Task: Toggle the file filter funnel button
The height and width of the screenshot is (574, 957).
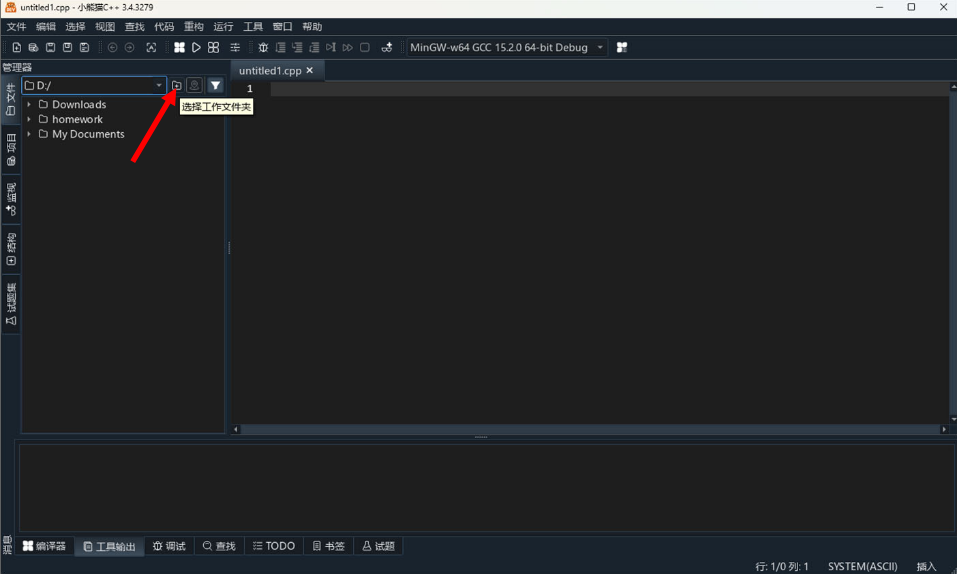Action: click(215, 86)
